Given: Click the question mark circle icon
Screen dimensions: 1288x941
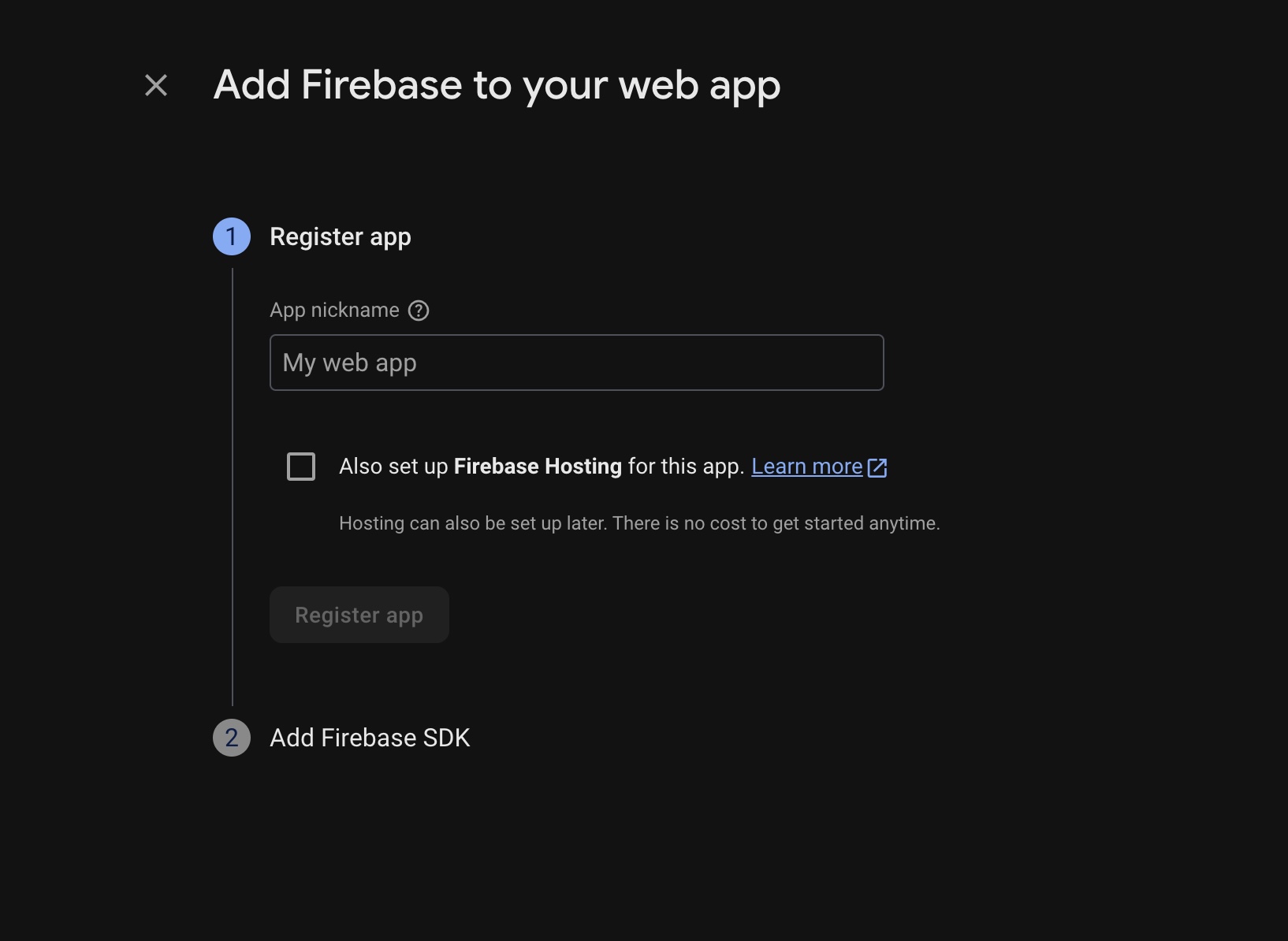Looking at the screenshot, I should pos(419,311).
